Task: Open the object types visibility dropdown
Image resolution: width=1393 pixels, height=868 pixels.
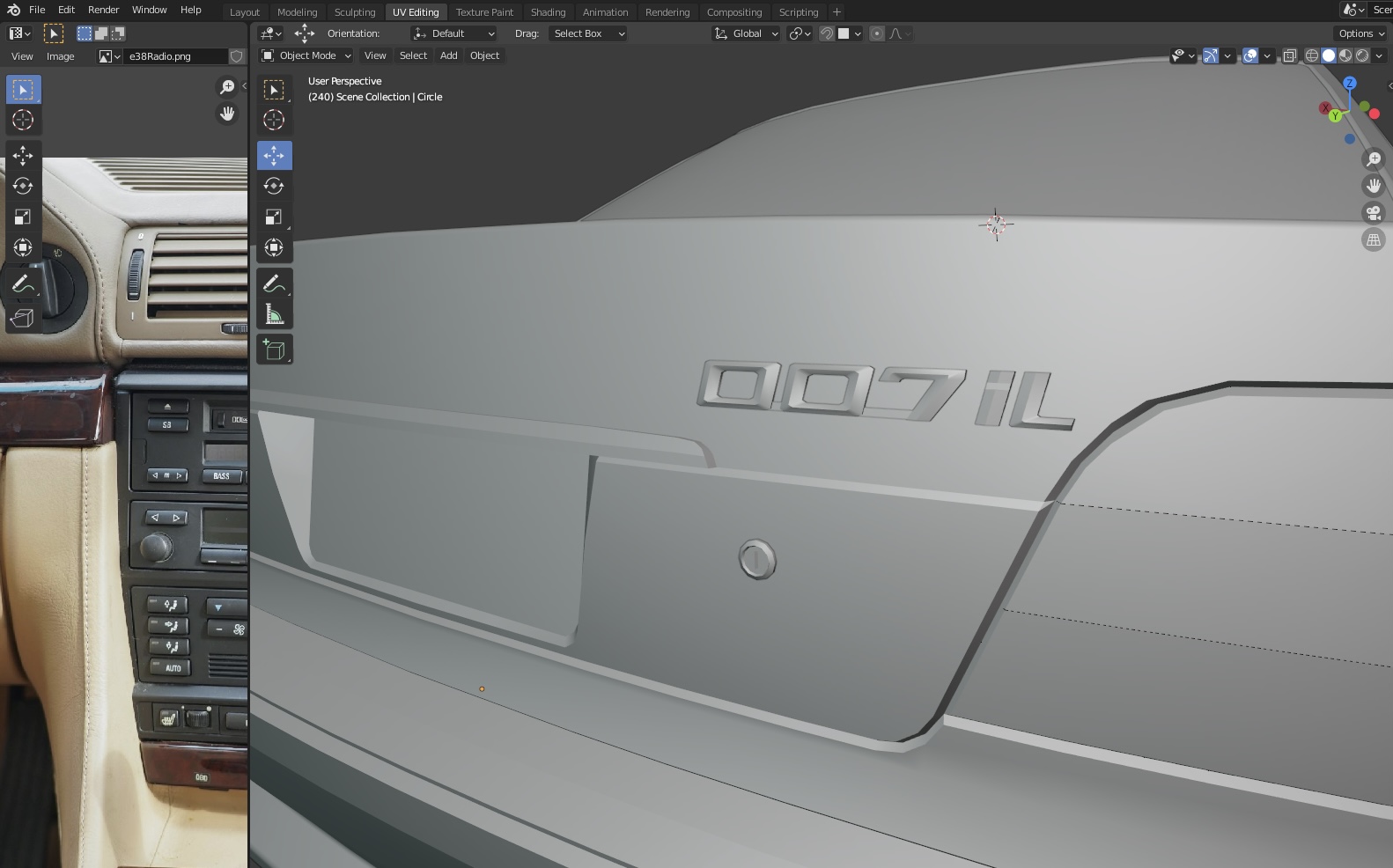Action: click(1183, 55)
